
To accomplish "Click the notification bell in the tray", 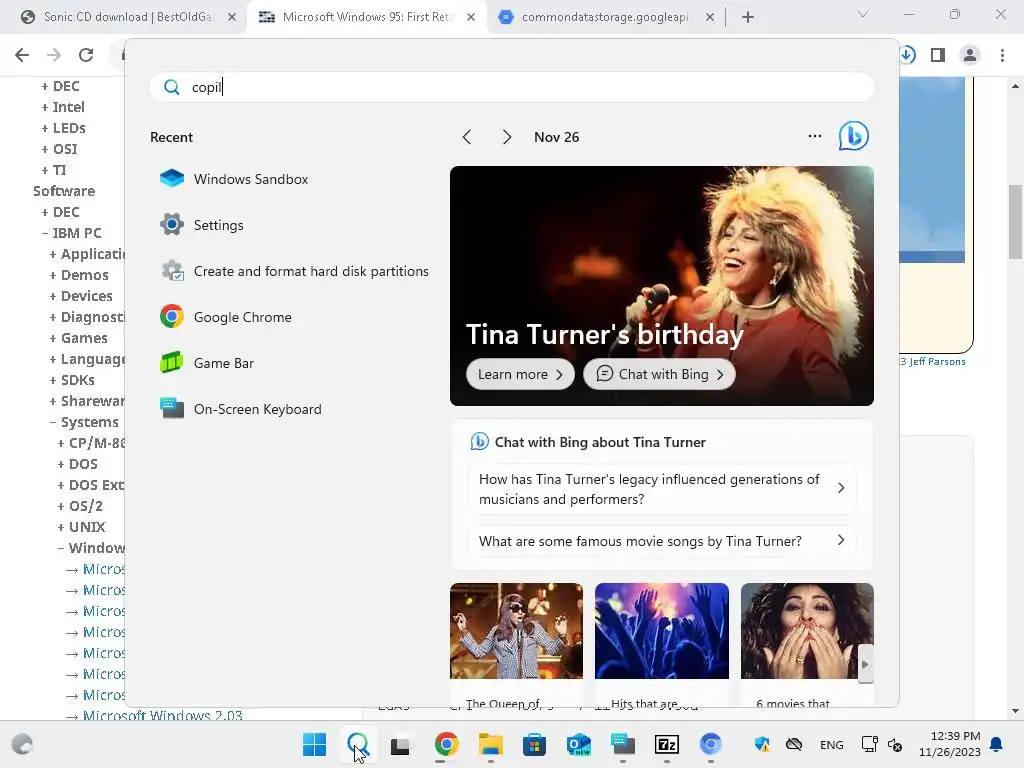I will click(997, 744).
